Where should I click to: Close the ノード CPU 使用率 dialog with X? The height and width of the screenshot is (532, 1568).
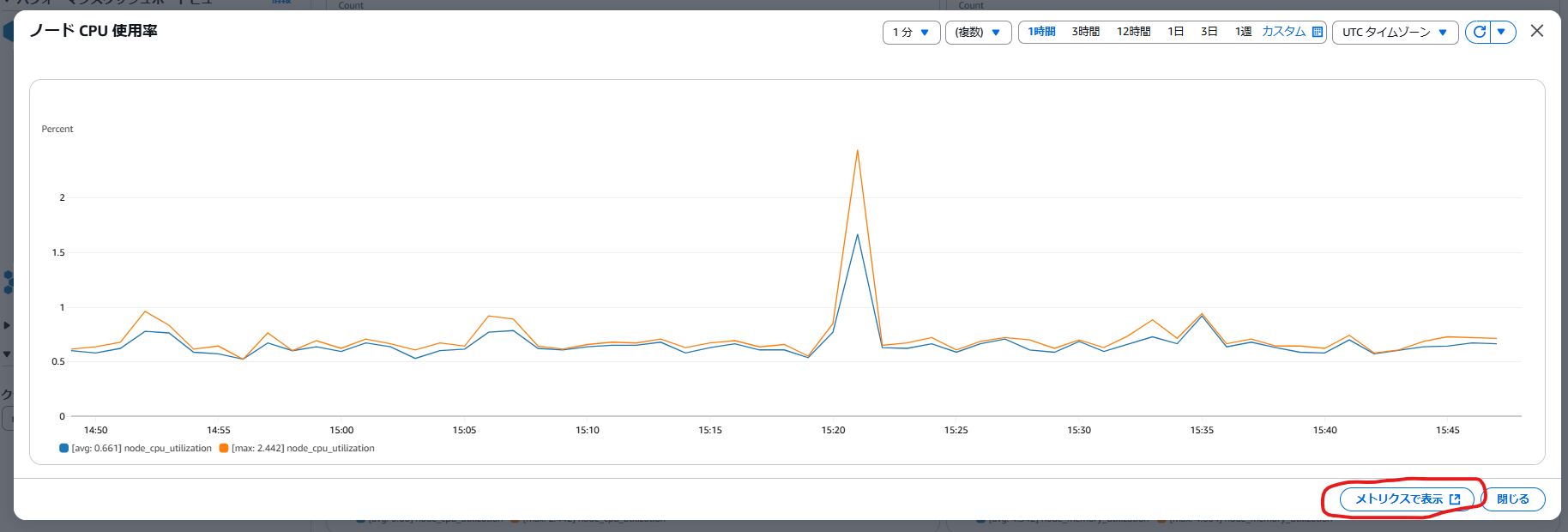pos(1537,31)
